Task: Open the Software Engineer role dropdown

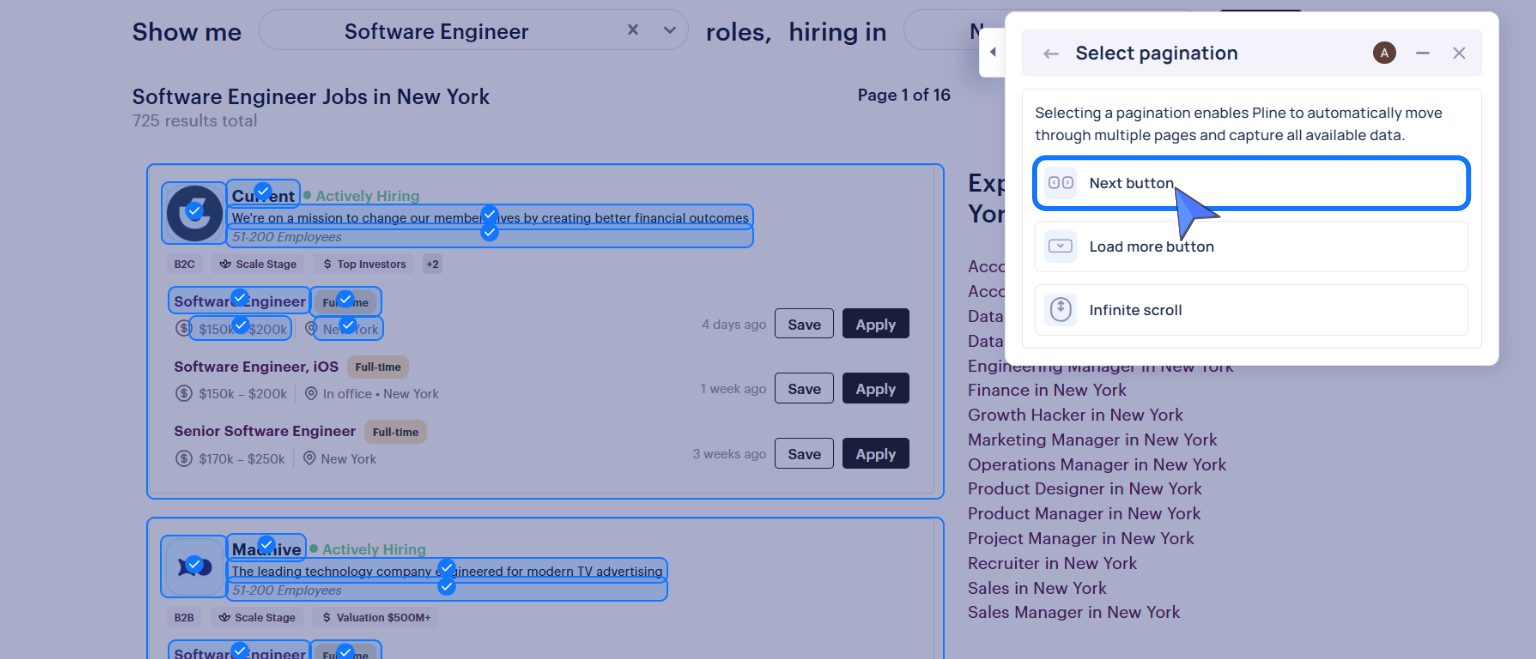Action: pos(670,30)
